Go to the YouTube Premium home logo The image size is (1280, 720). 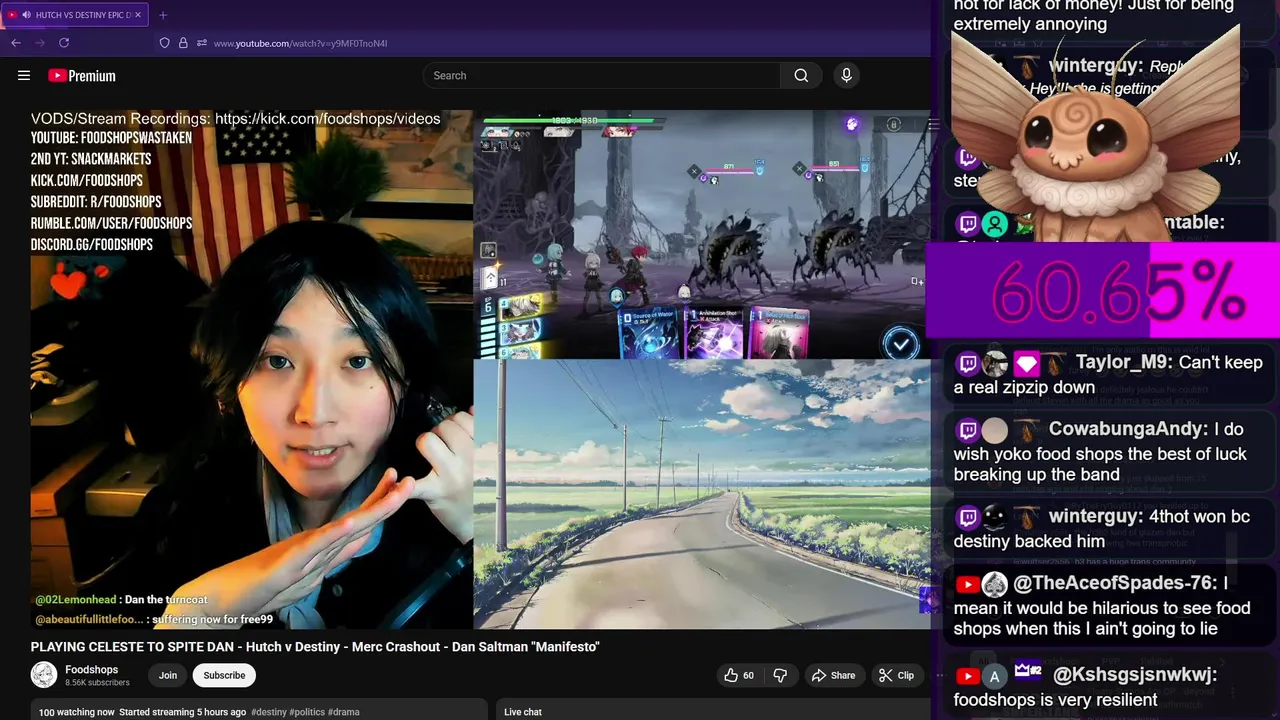pos(82,76)
